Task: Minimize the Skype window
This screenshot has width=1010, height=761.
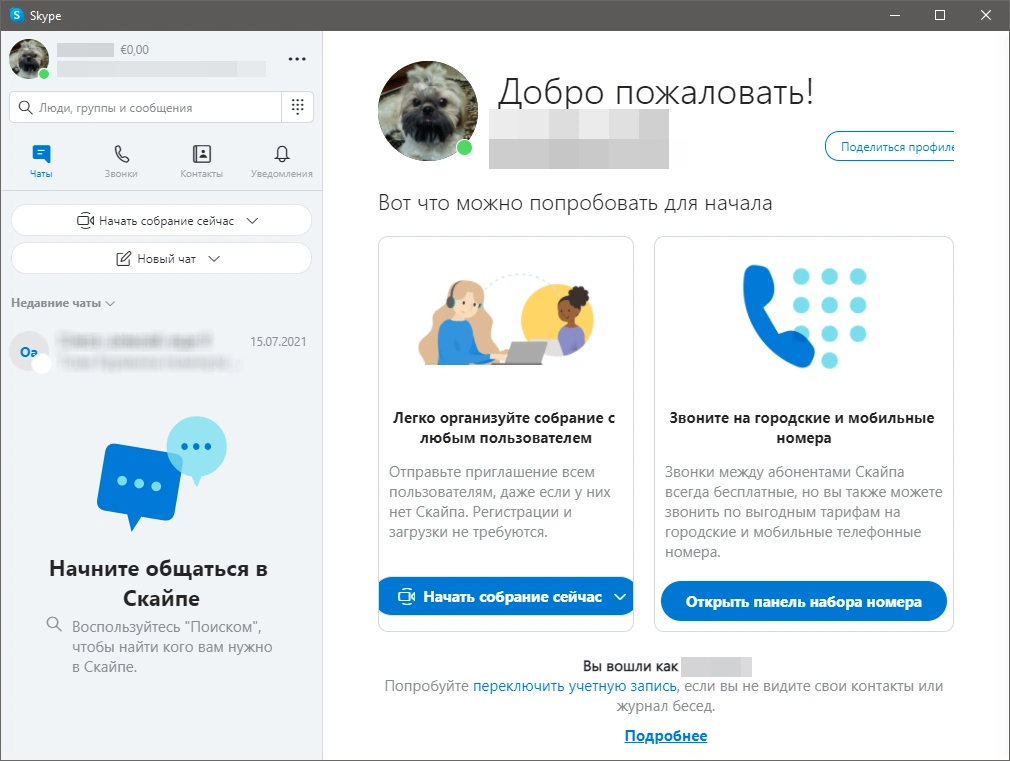Action: coord(895,15)
